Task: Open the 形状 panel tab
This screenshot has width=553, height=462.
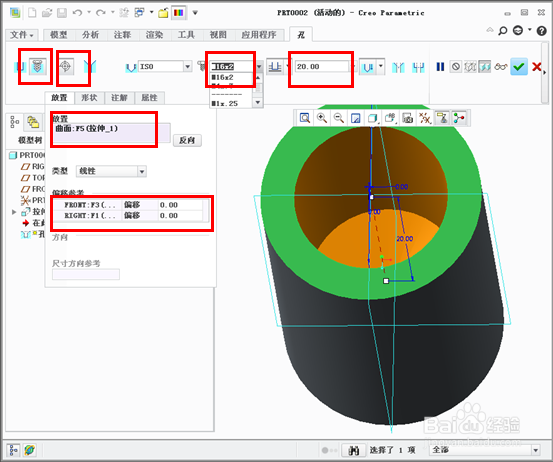Action: (89, 98)
